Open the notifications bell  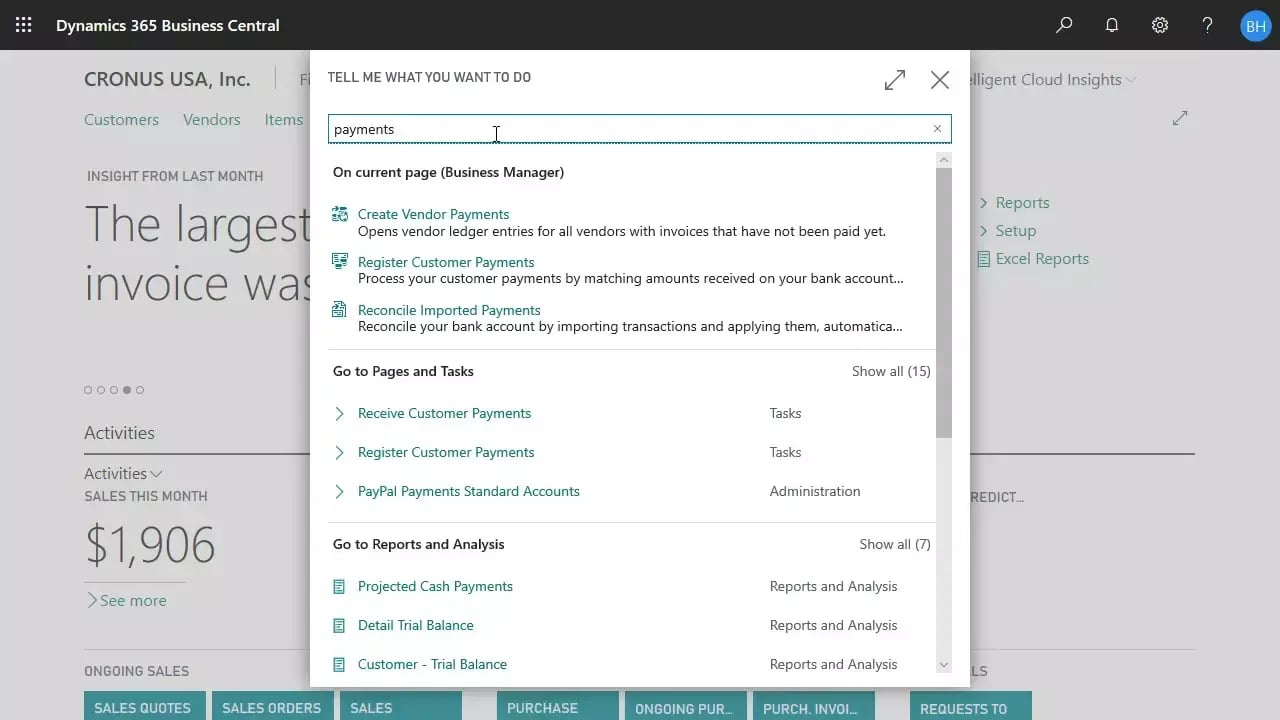point(1112,25)
